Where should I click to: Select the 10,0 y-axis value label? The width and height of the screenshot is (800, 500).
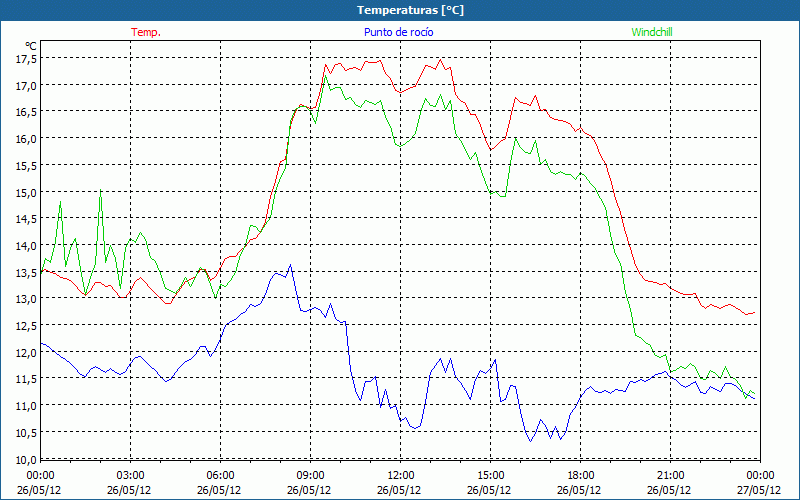(25, 459)
